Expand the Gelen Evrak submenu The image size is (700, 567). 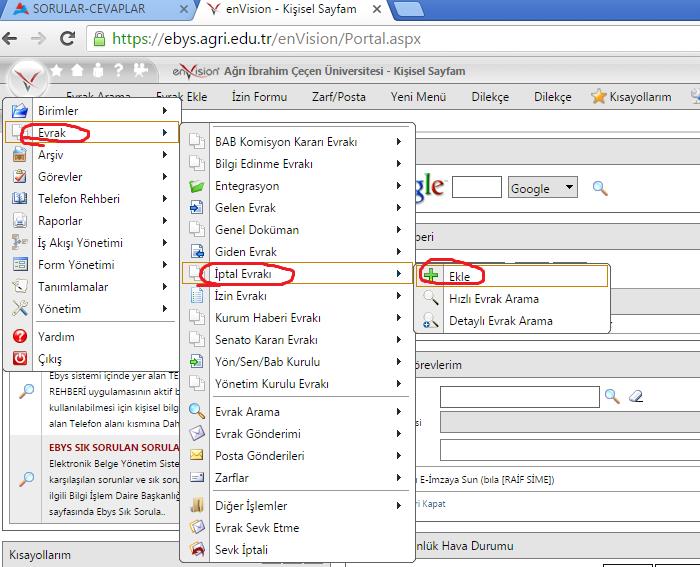point(399,208)
